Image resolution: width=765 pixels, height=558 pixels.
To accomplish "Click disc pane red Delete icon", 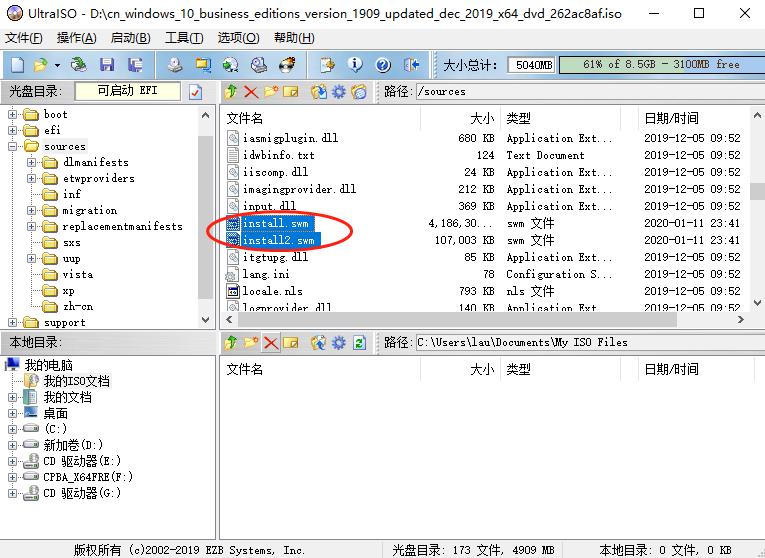I will point(251,91).
